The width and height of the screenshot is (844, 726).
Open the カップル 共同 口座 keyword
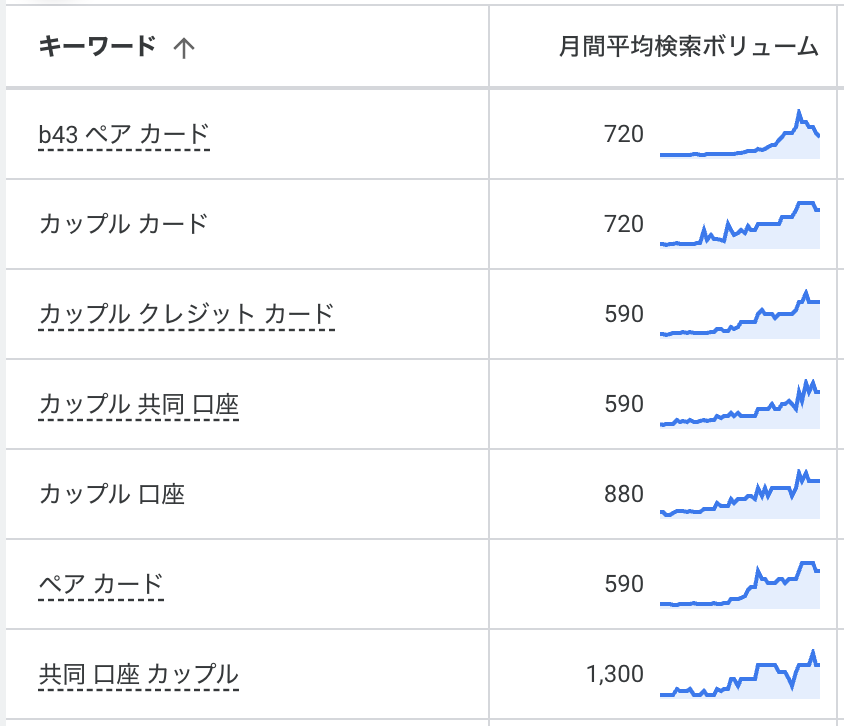[139, 404]
